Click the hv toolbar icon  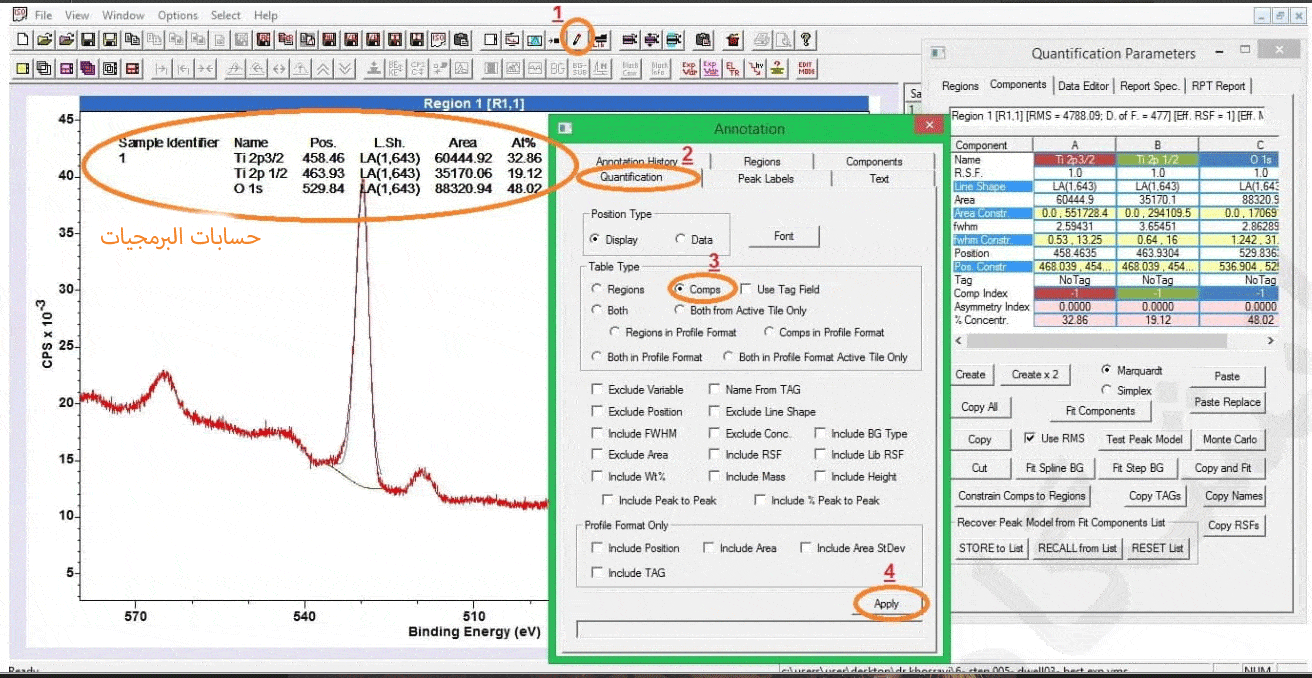coord(755,69)
